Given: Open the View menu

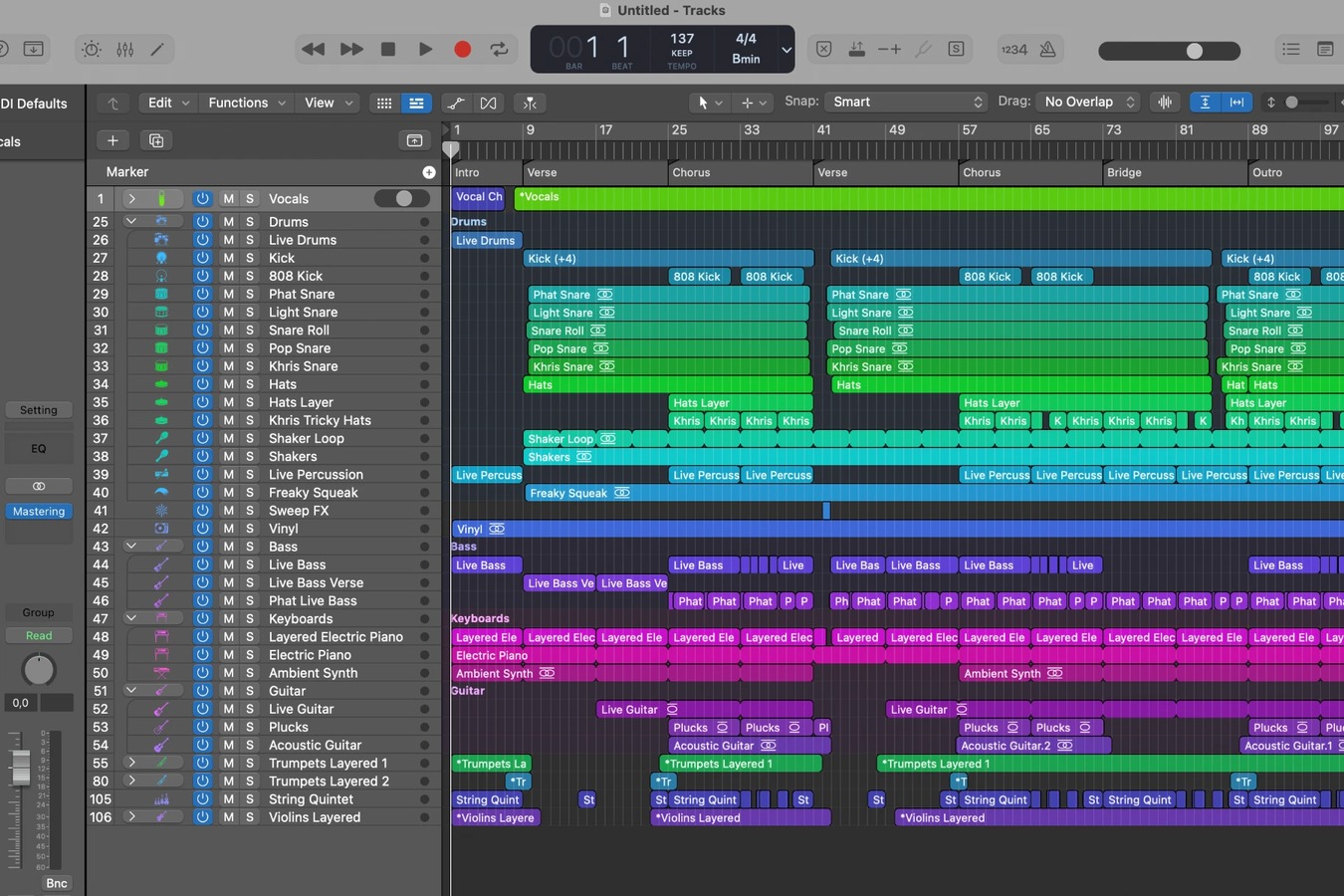Looking at the screenshot, I should [329, 103].
